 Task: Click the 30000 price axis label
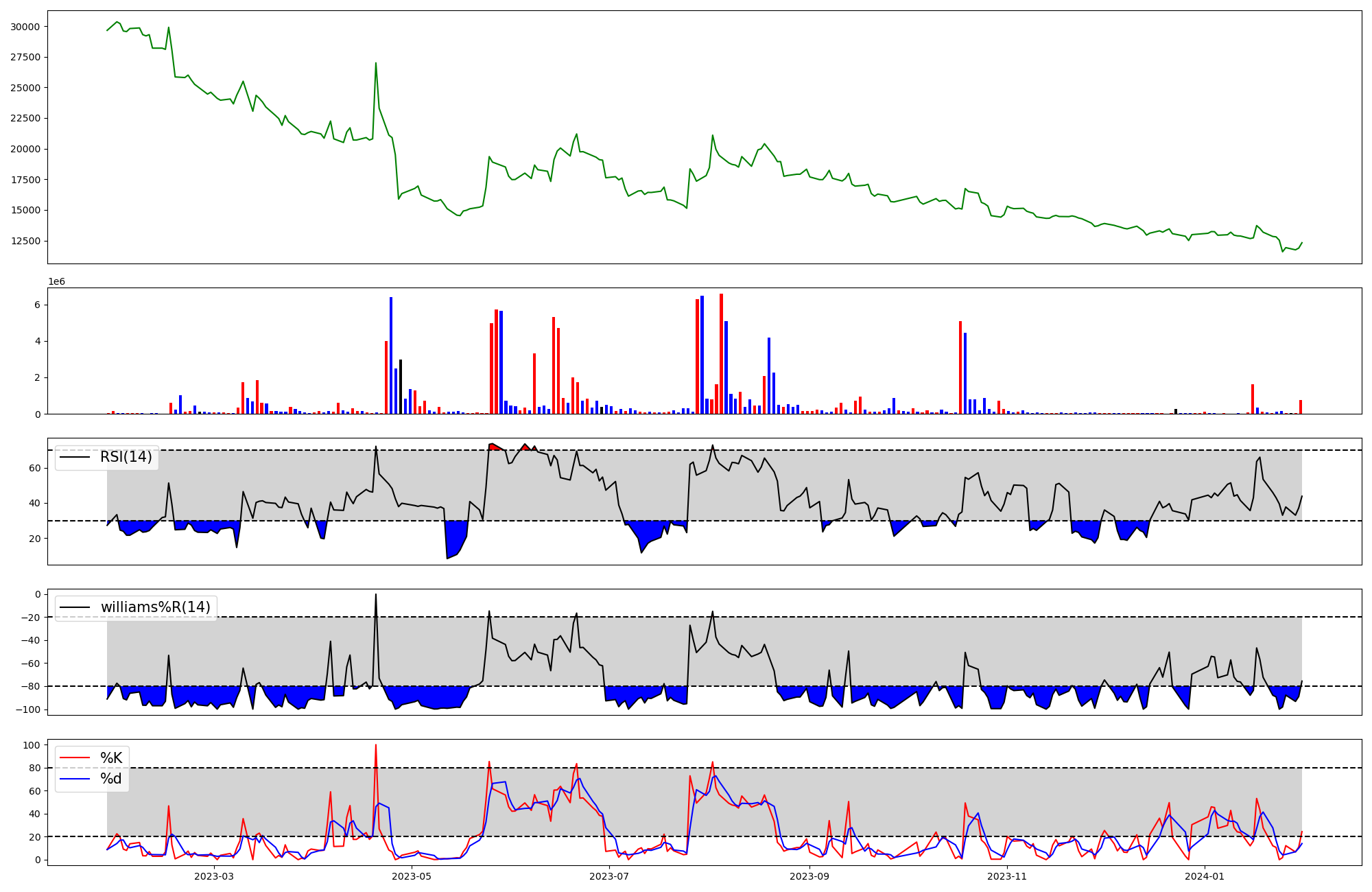point(25,27)
